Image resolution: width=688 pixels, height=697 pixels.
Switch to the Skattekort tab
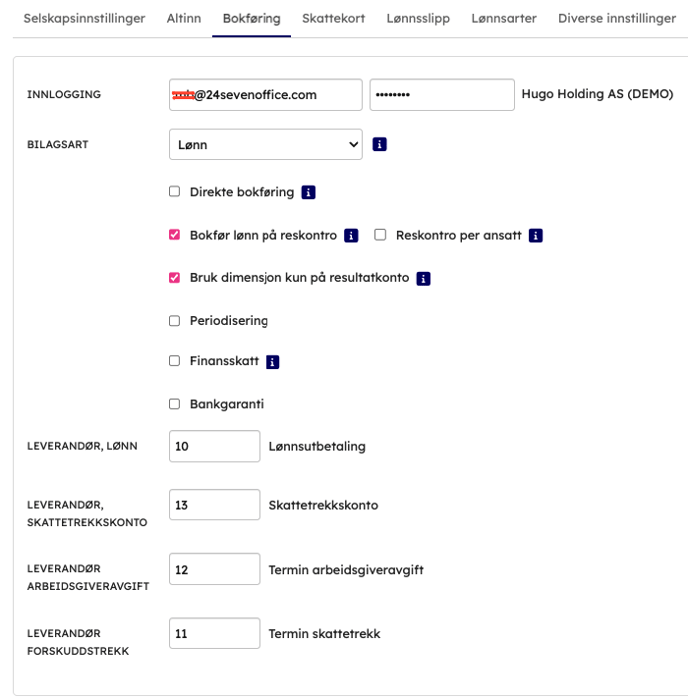333,18
